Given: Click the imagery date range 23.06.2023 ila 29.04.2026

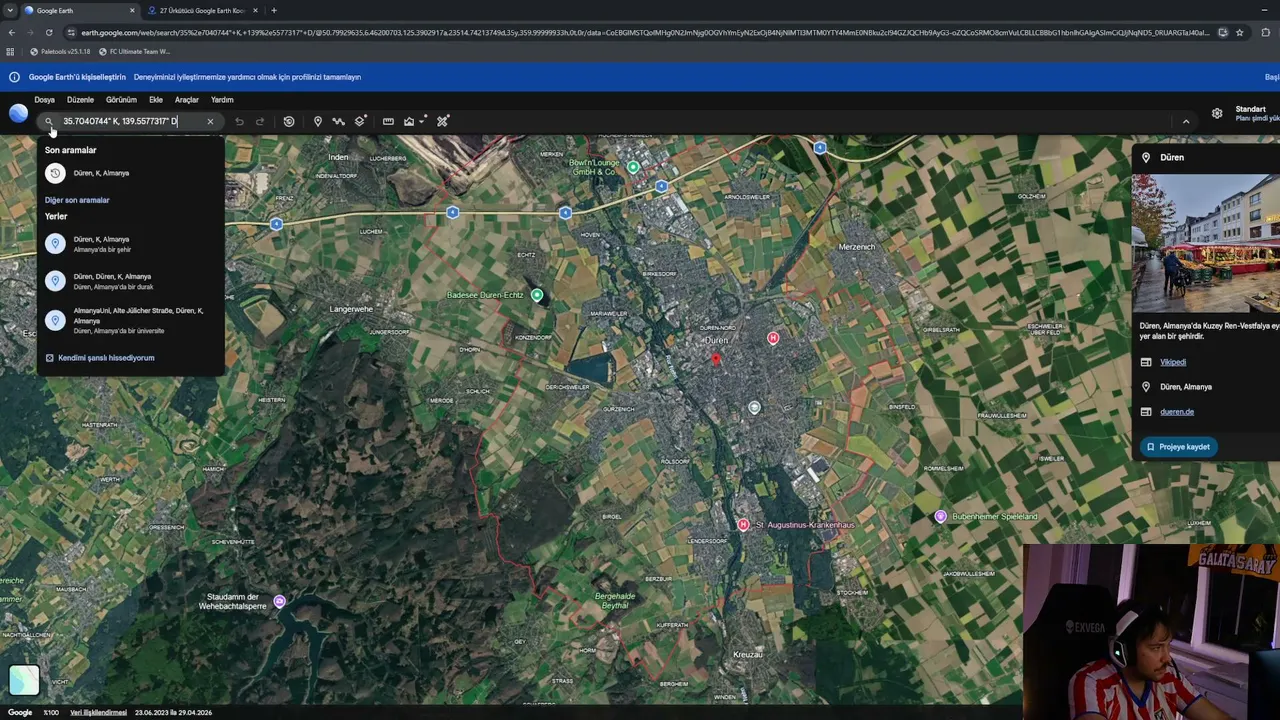Looking at the screenshot, I should (173, 713).
